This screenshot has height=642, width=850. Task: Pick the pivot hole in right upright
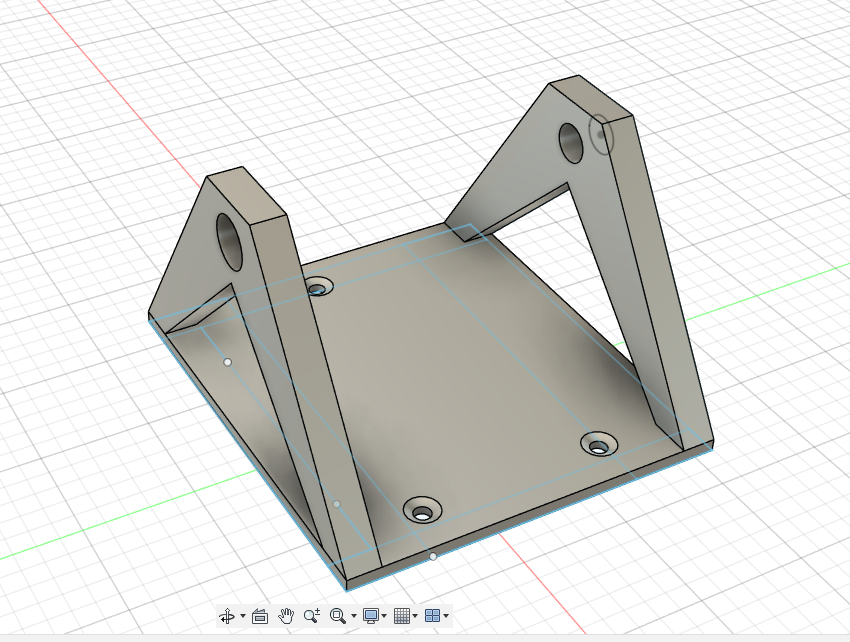572,143
